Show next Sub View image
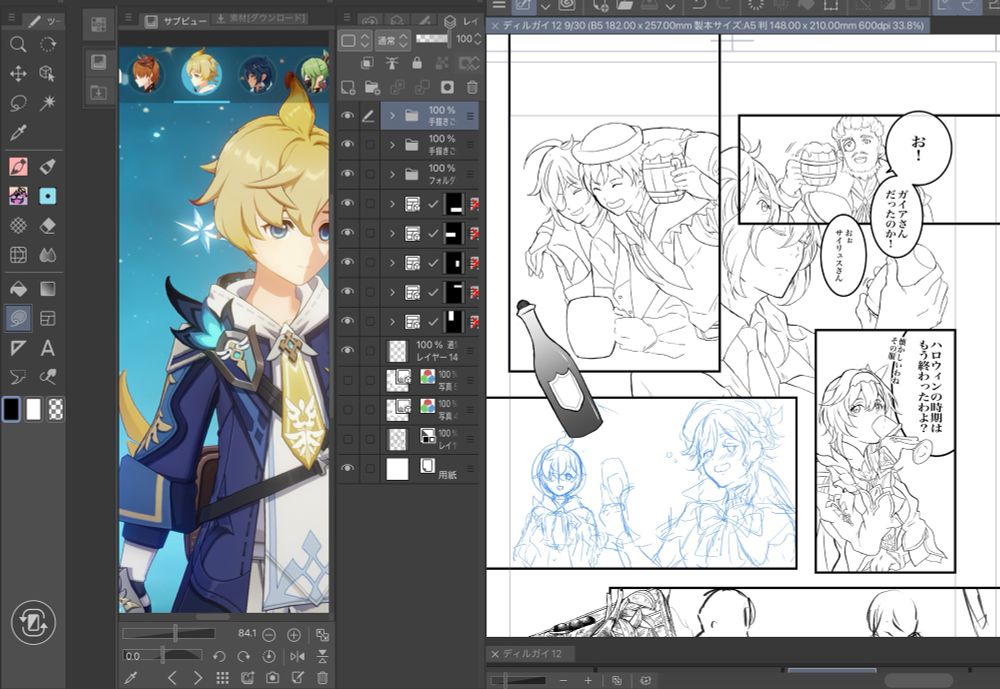This screenshot has height=689, width=1000. 198,678
